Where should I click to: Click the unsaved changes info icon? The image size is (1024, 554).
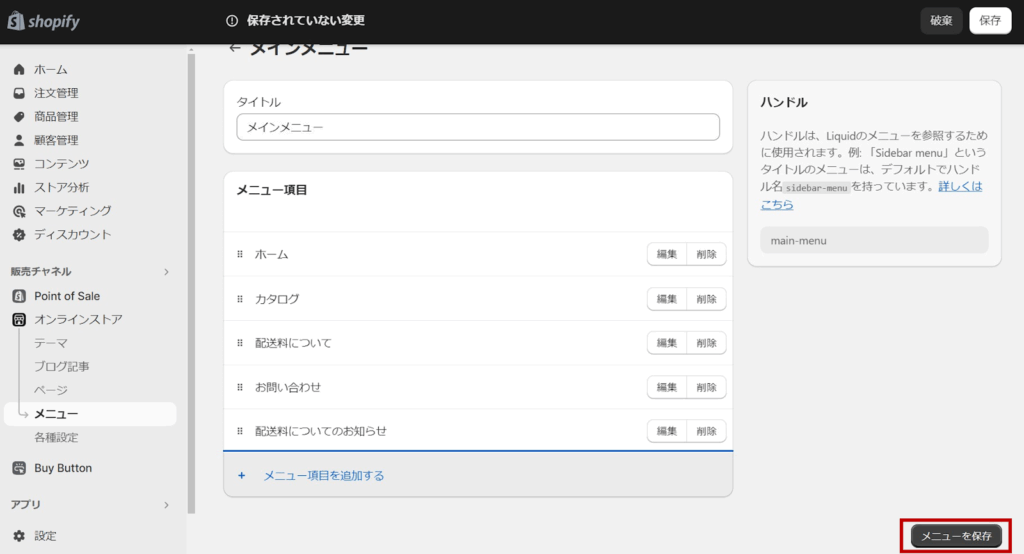tap(232, 21)
